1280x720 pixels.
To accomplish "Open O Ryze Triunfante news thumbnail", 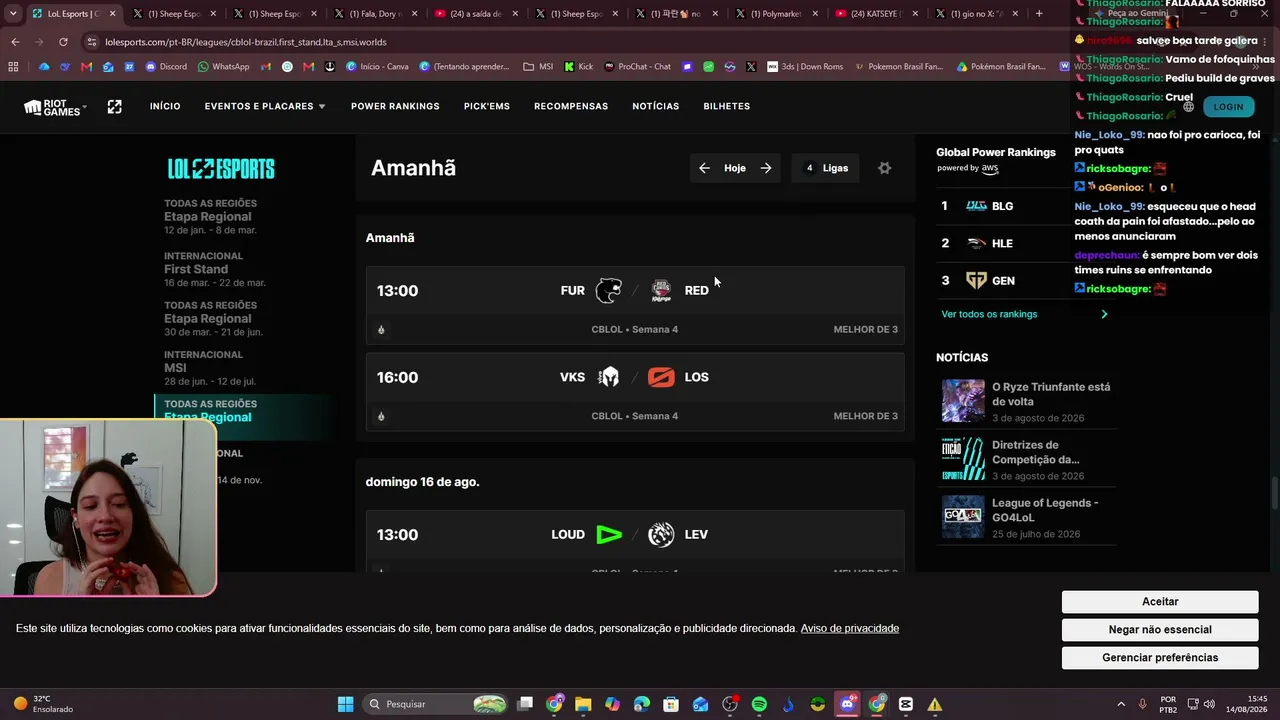I will (963, 401).
